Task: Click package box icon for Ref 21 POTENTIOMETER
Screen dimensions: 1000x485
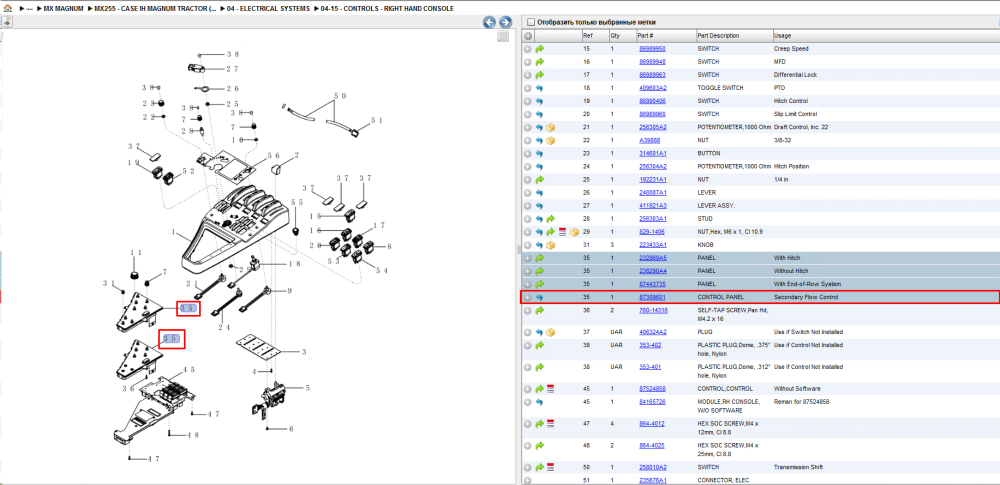Action: click(550, 127)
